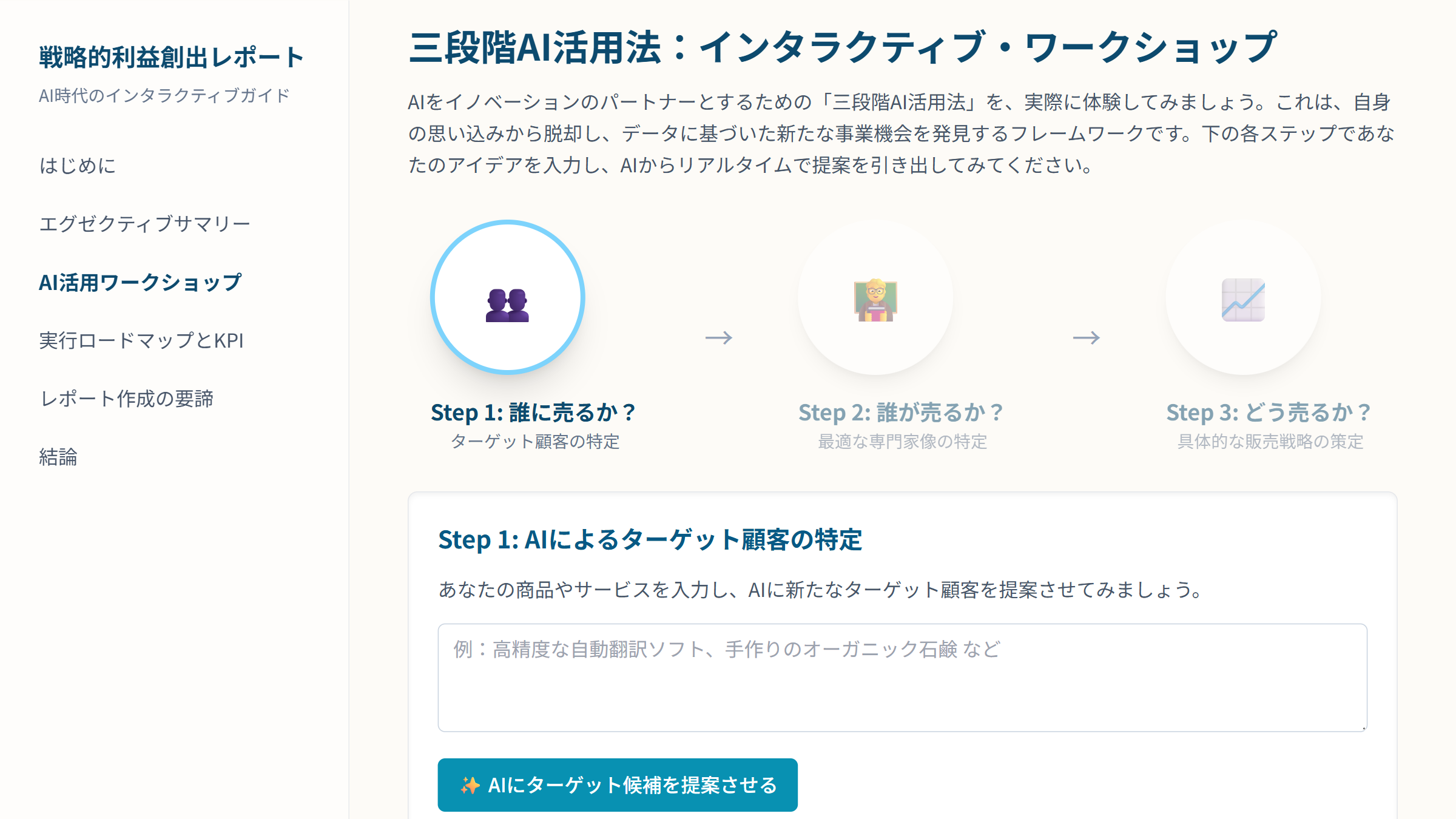Image resolution: width=1456 pixels, height=819 pixels.
Task: Select the Step 2 teacher icon circle
Action: coord(875,297)
